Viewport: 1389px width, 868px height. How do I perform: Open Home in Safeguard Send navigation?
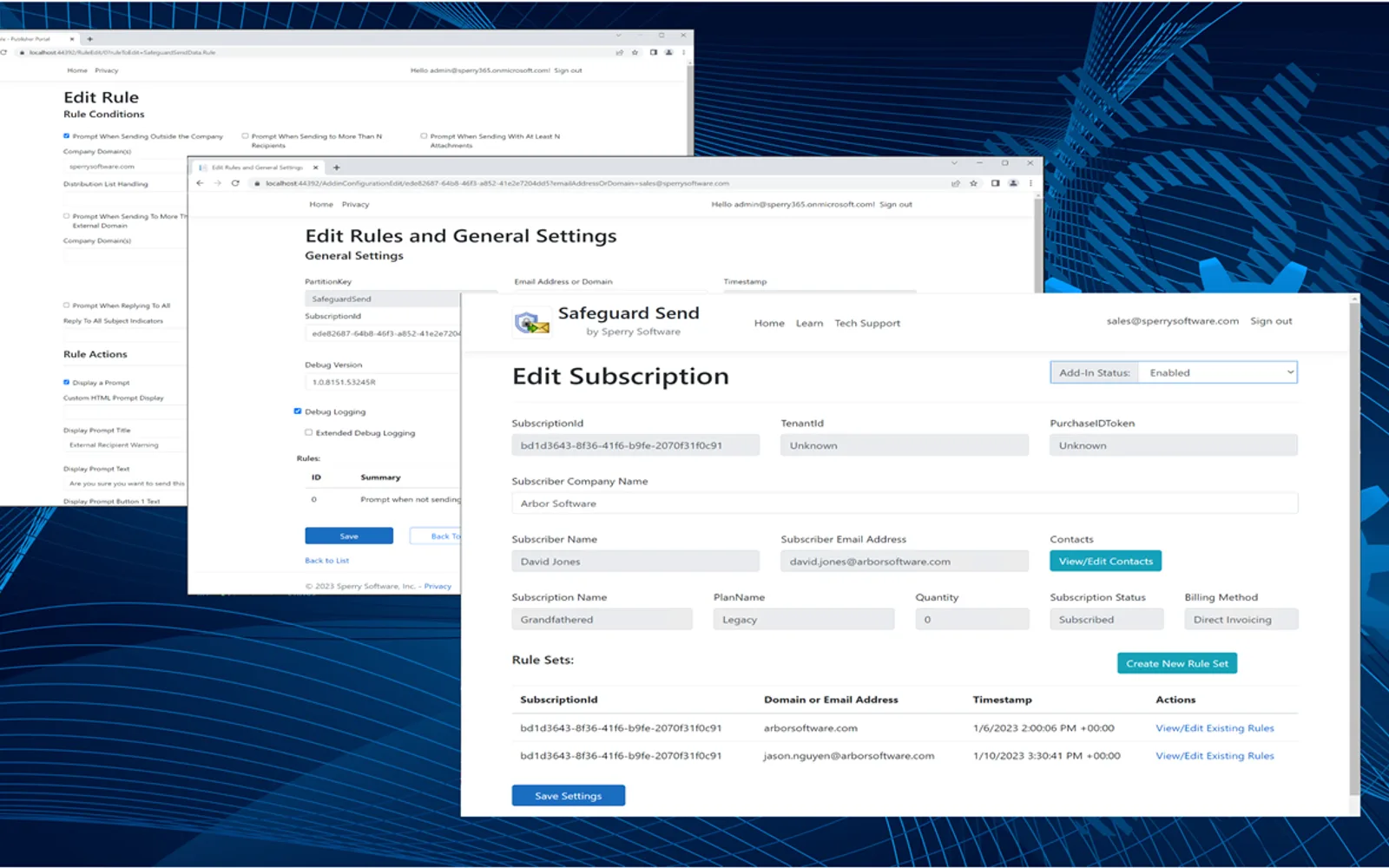[769, 323]
